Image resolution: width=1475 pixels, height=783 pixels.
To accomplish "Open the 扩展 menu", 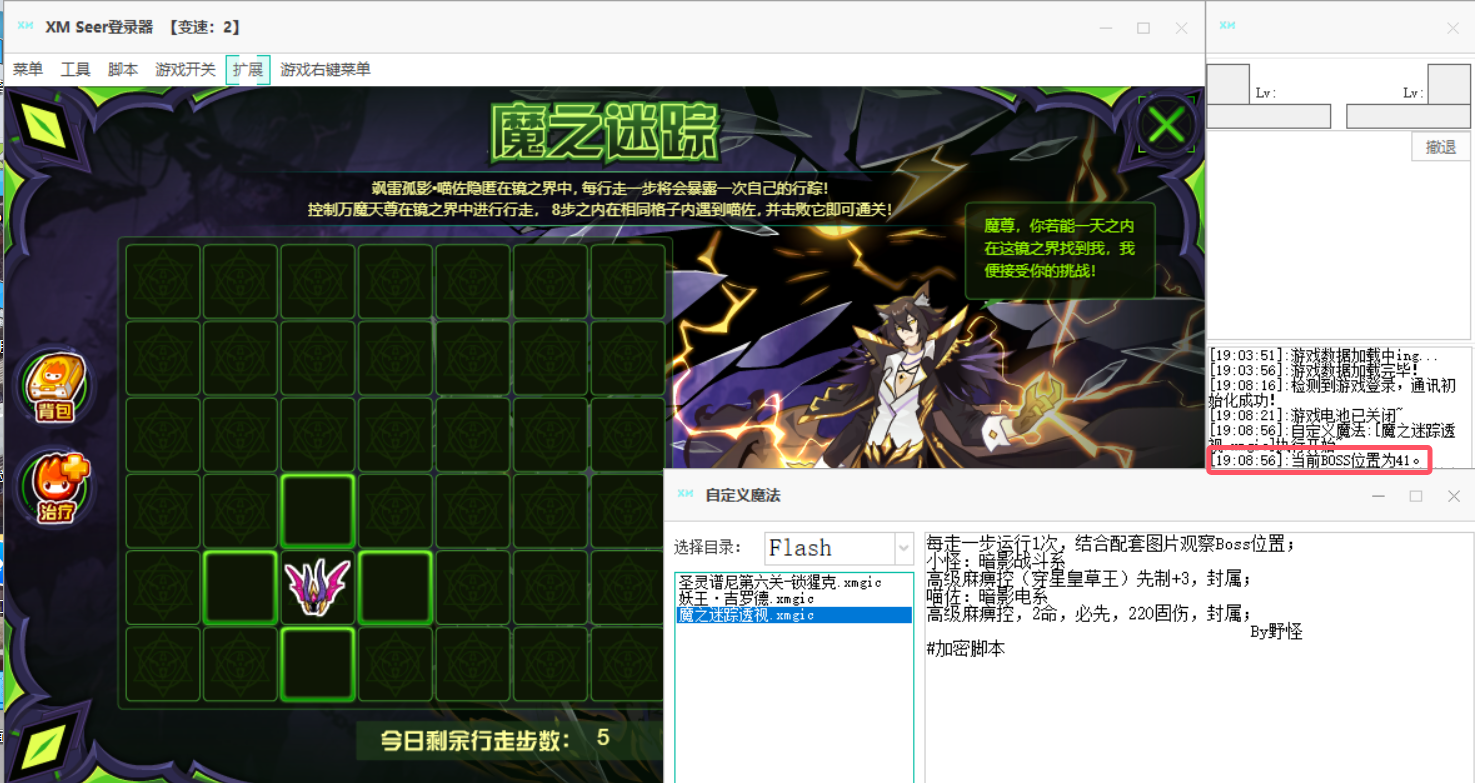I will pos(248,69).
